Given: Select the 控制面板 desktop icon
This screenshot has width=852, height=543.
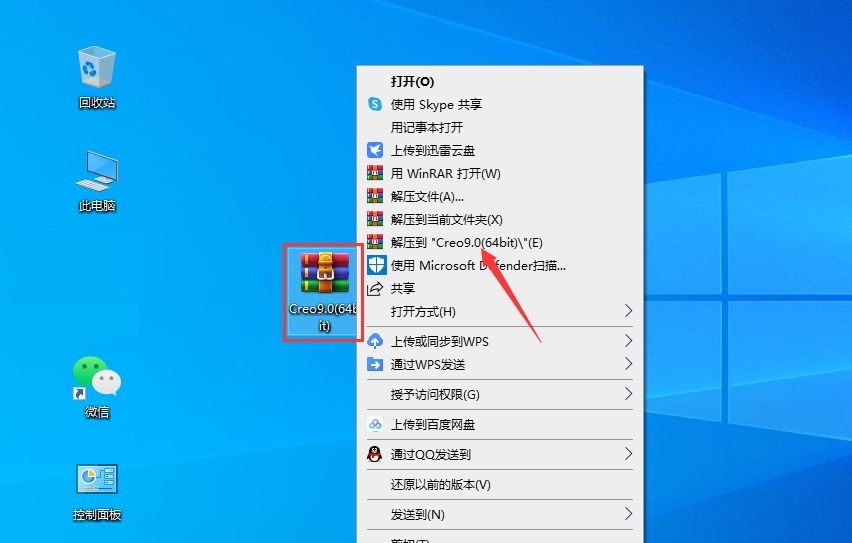Looking at the screenshot, I should tap(97, 479).
